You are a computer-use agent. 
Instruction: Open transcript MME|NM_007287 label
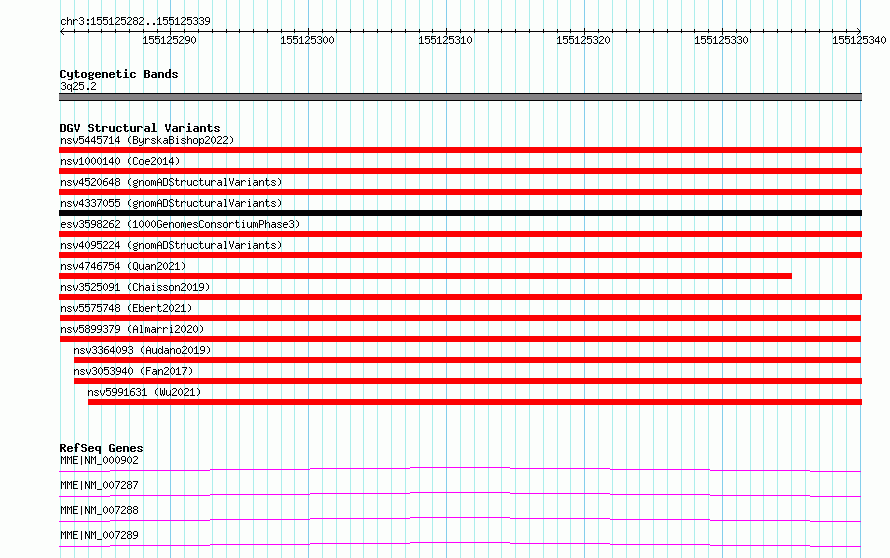click(x=99, y=485)
